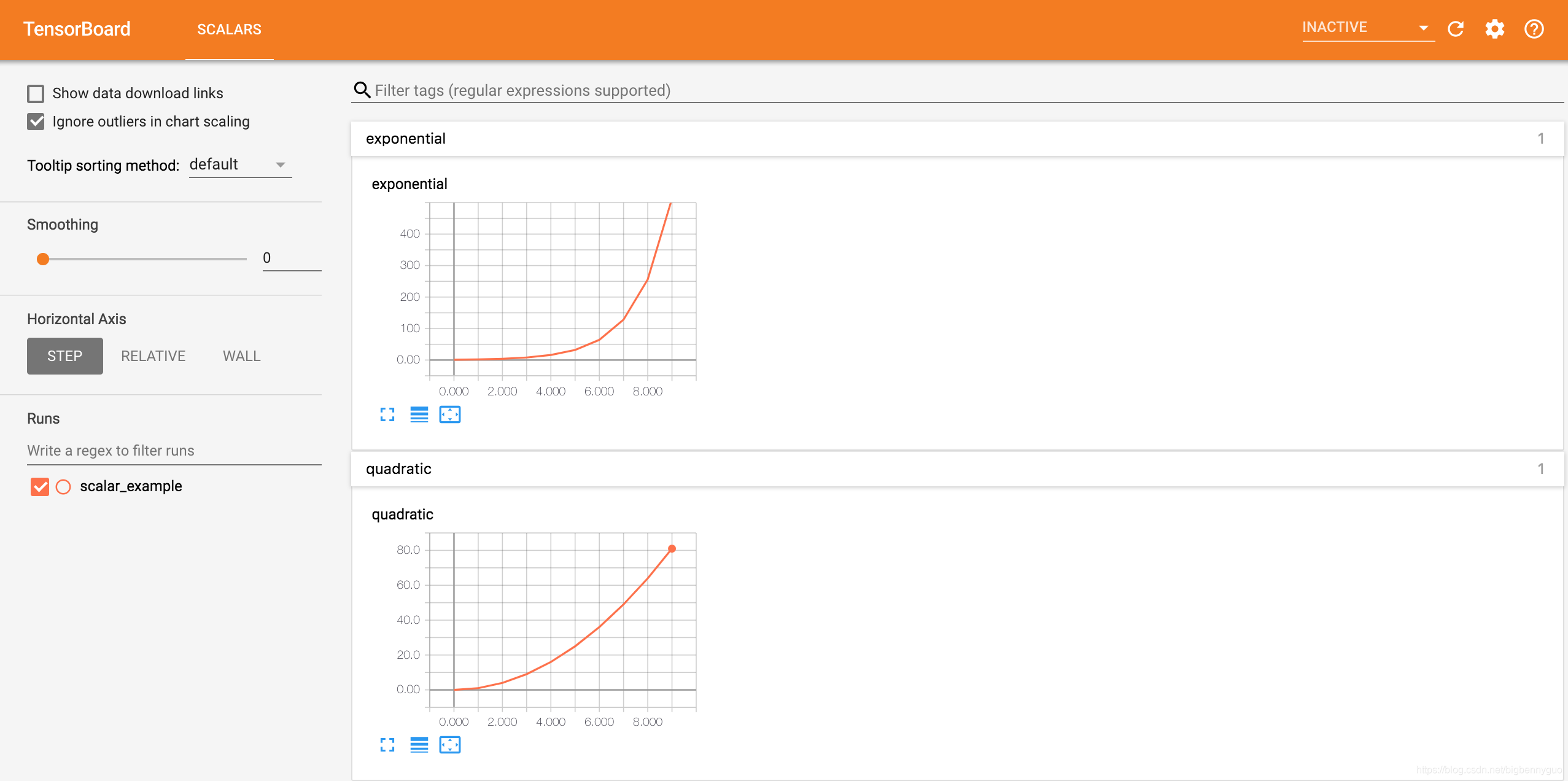Collapse the exponential section header

coord(957,139)
